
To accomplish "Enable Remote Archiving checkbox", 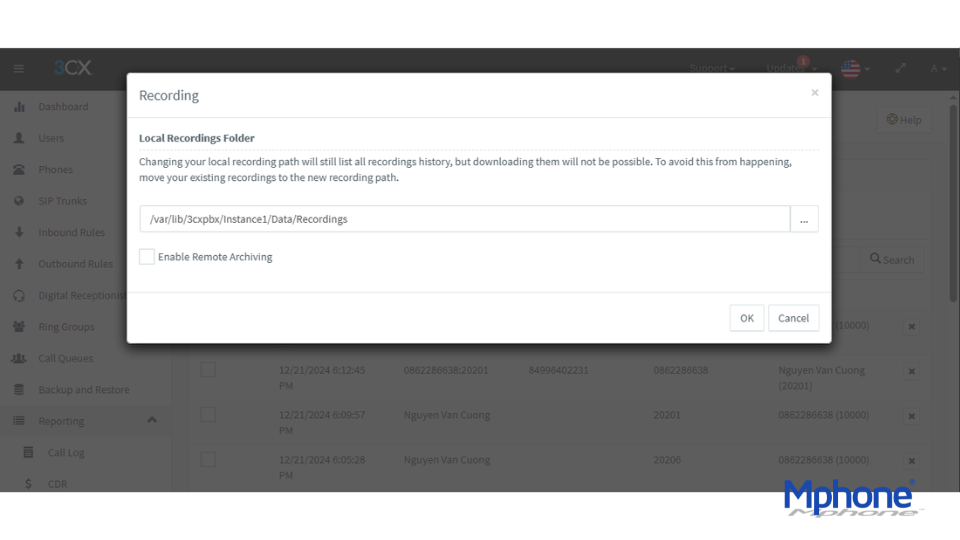I will tap(147, 257).
